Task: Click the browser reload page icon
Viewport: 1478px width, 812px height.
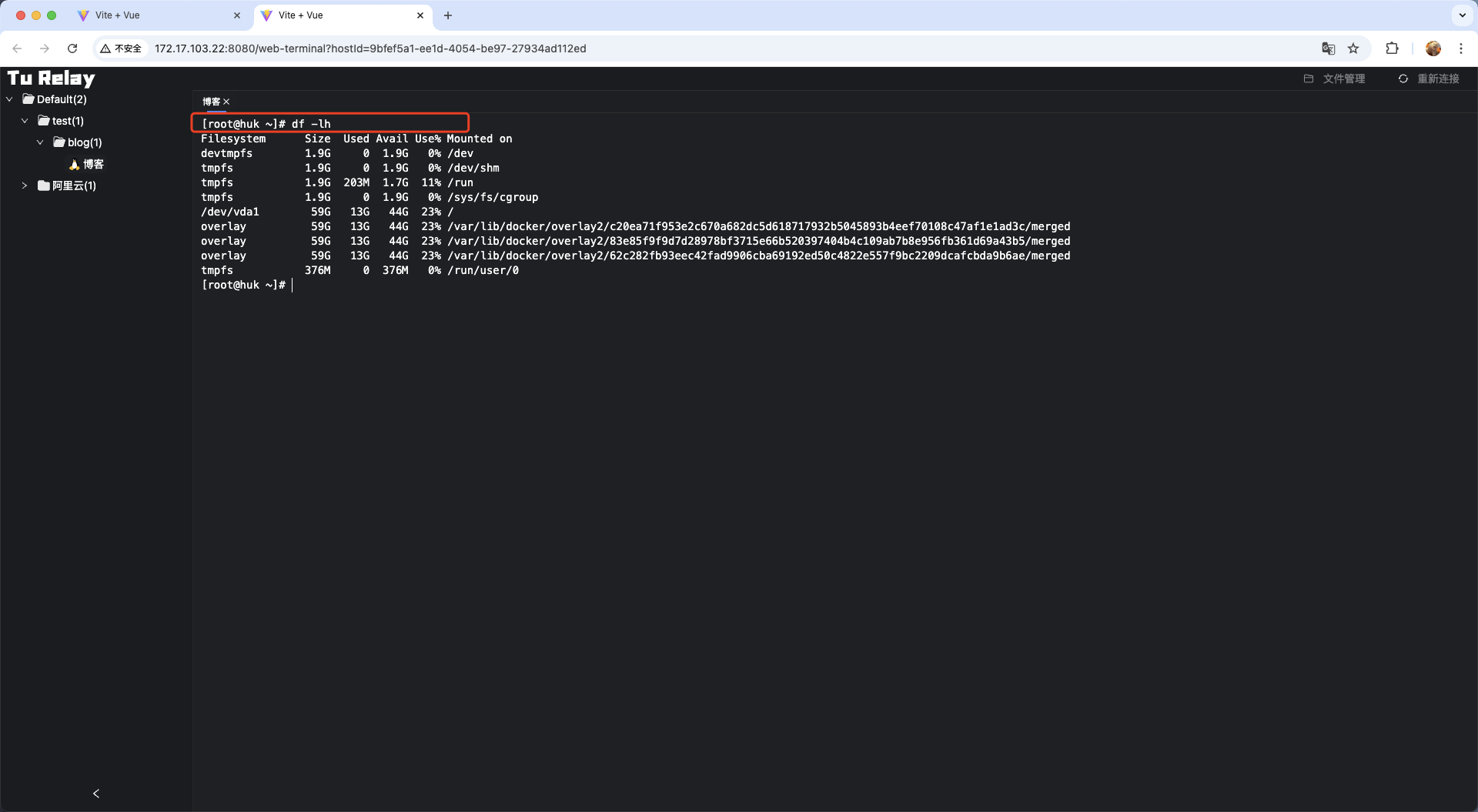Action: [x=72, y=48]
